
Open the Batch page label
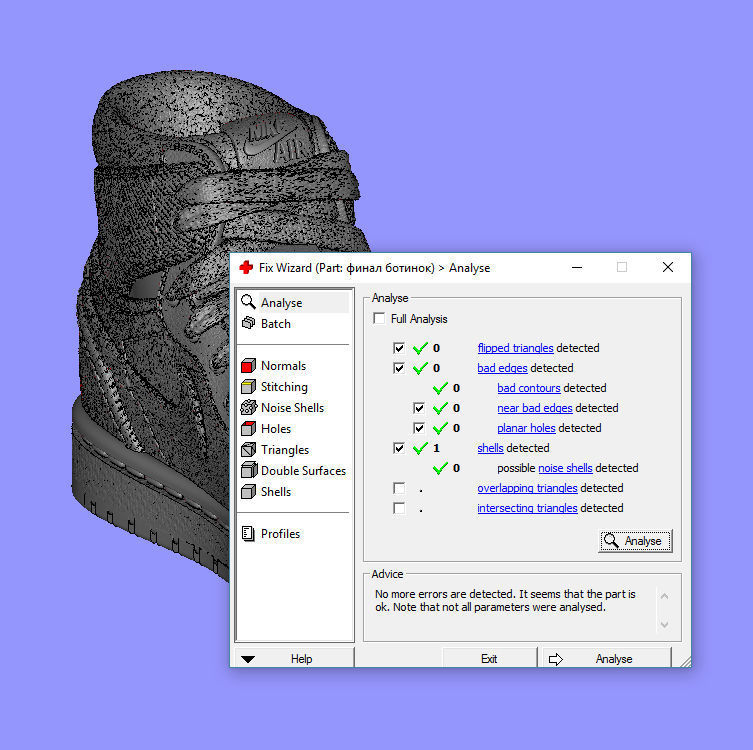(x=276, y=324)
